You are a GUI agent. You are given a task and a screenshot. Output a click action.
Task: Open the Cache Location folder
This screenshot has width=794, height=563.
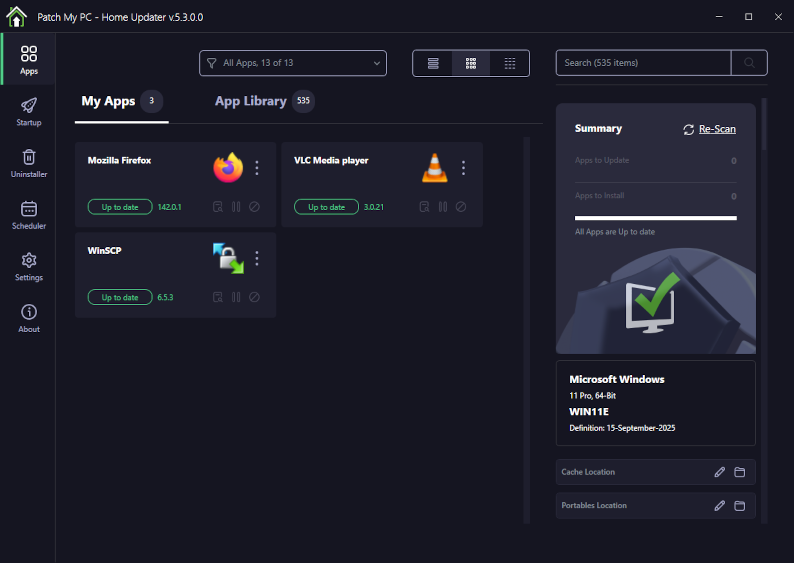click(739, 472)
